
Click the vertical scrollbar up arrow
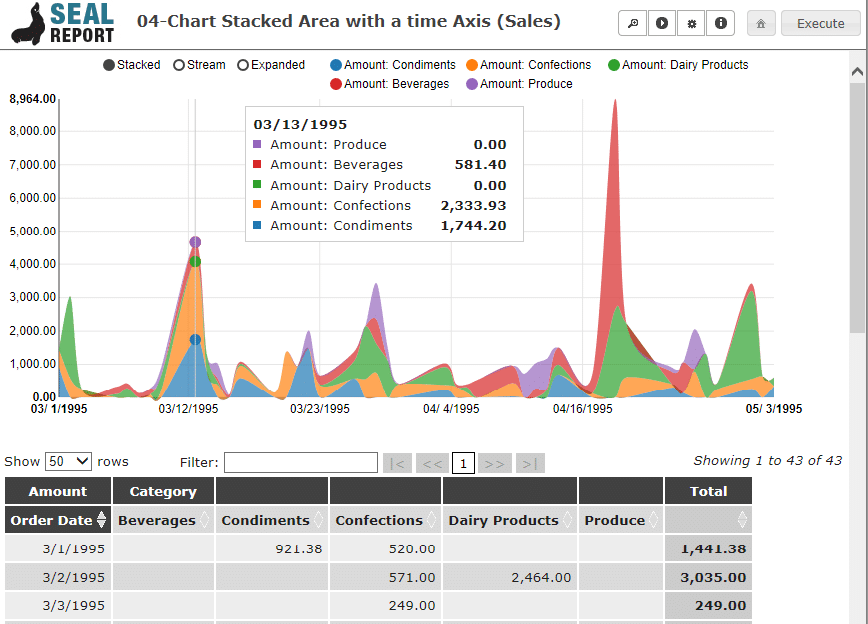click(858, 72)
